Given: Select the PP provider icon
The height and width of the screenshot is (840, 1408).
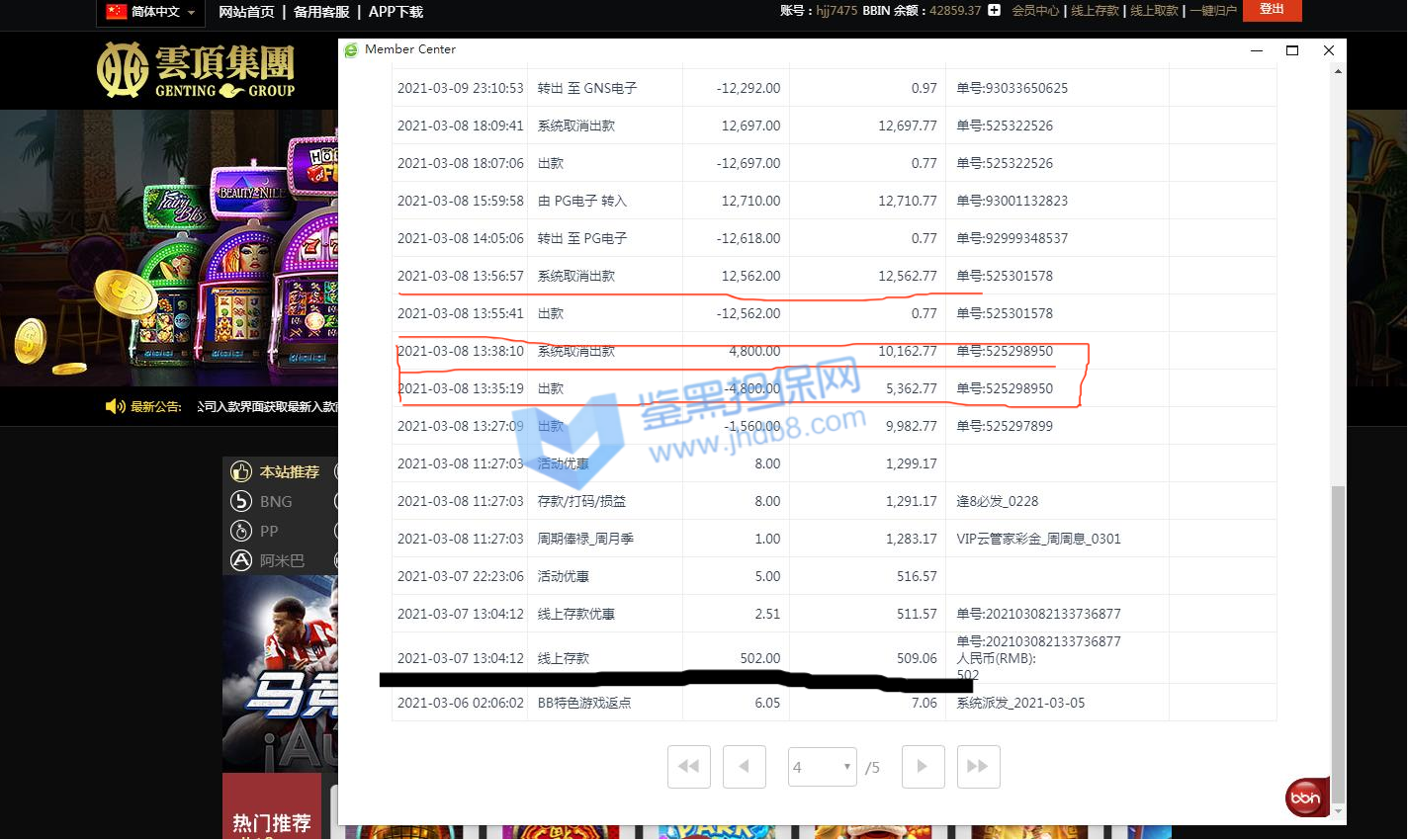Looking at the screenshot, I should 241,531.
